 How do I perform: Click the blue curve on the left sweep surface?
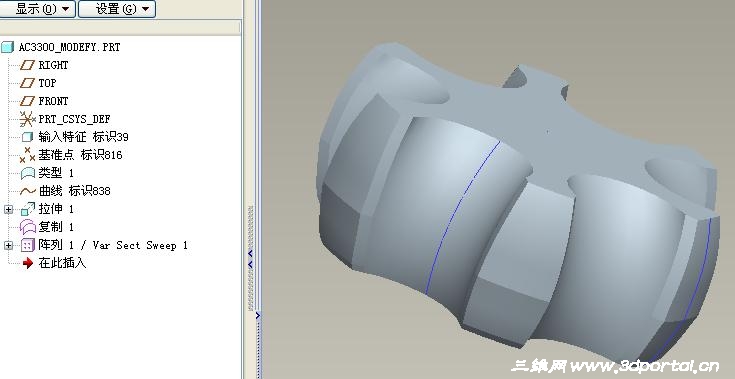[x=458, y=207]
